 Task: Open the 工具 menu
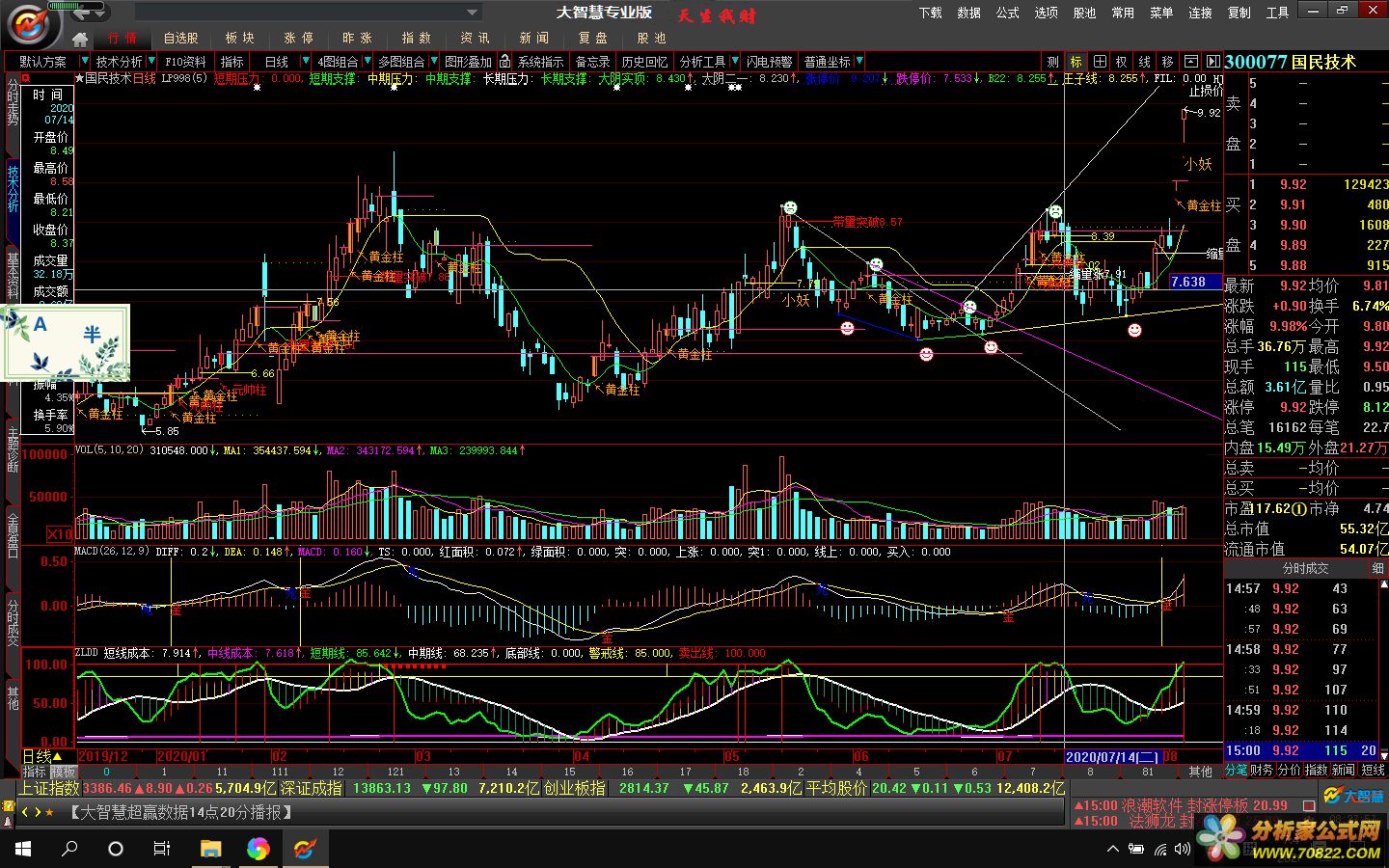tap(1277, 13)
